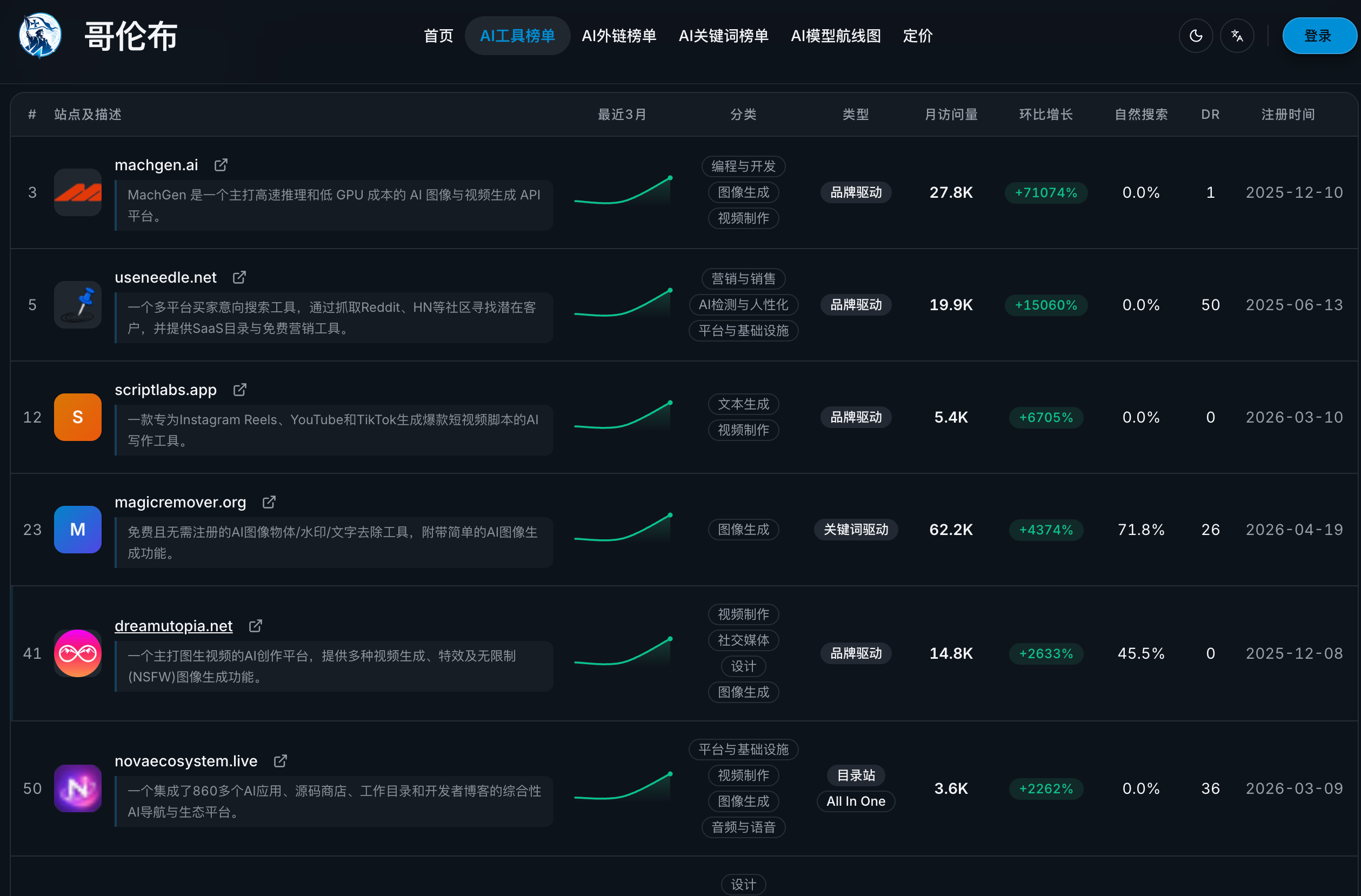Open the AI模型航线图 tab
The image size is (1361, 896).
[x=836, y=36]
